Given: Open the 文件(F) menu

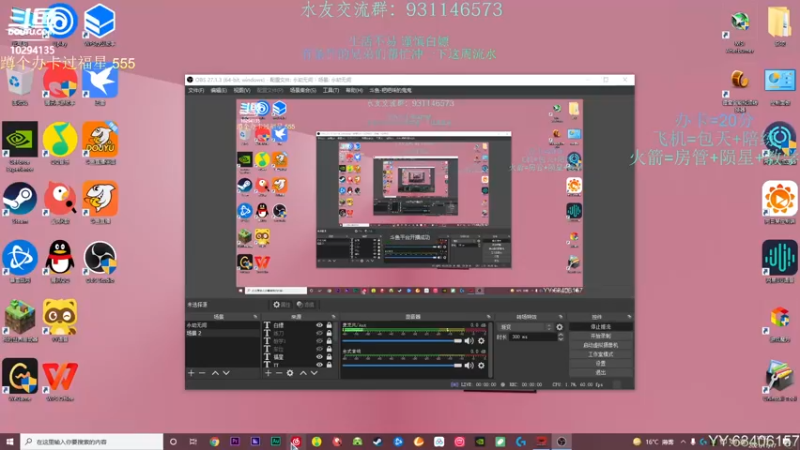Looking at the screenshot, I should pos(196,90).
